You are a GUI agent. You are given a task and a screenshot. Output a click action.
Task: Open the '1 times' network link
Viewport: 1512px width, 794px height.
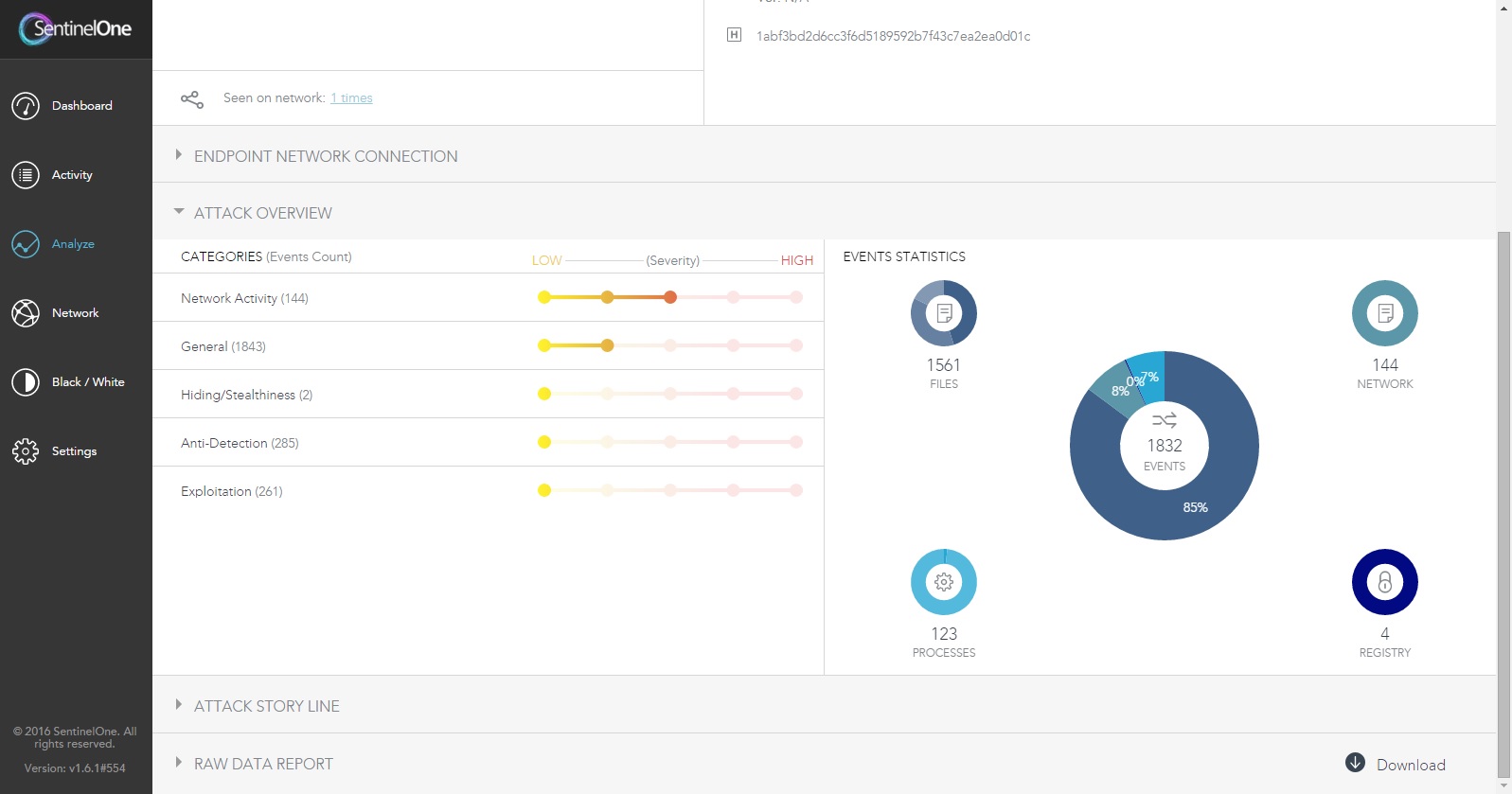pyautogui.click(x=351, y=98)
